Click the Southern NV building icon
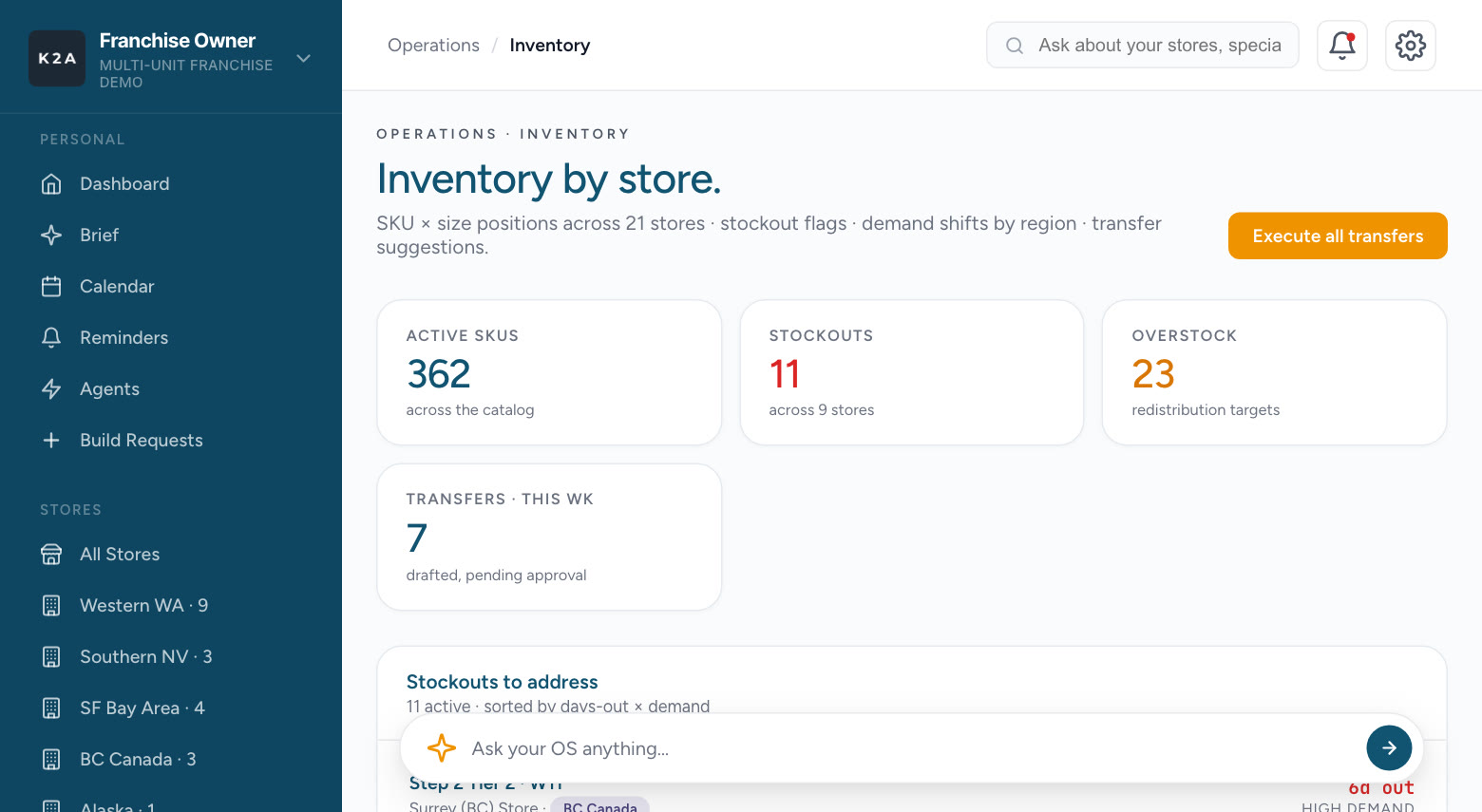This screenshot has height=812, width=1482. (x=51, y=657)
